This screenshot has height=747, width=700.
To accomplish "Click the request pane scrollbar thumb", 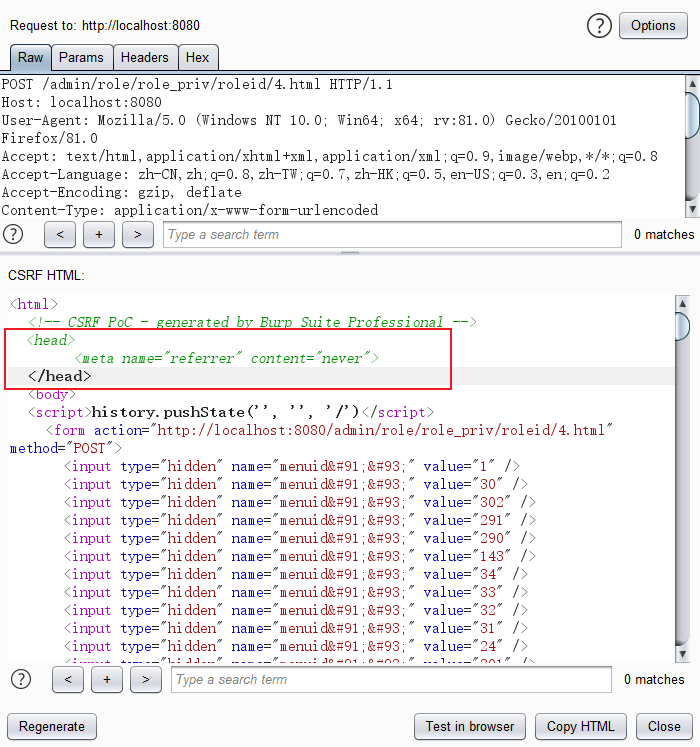I will click(x=692, y=116).
